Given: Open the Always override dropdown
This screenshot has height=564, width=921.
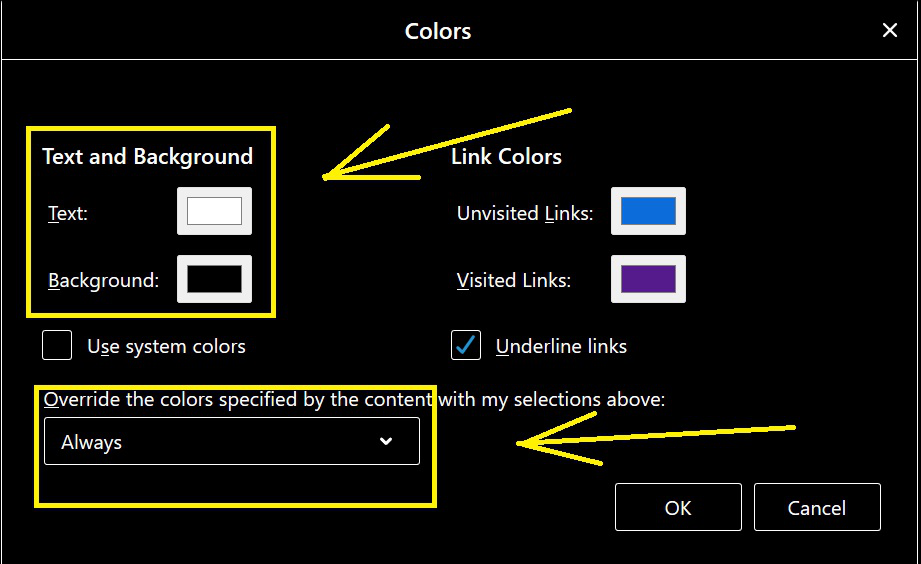Looking at the screenshot, I should (x=231, y=442).
